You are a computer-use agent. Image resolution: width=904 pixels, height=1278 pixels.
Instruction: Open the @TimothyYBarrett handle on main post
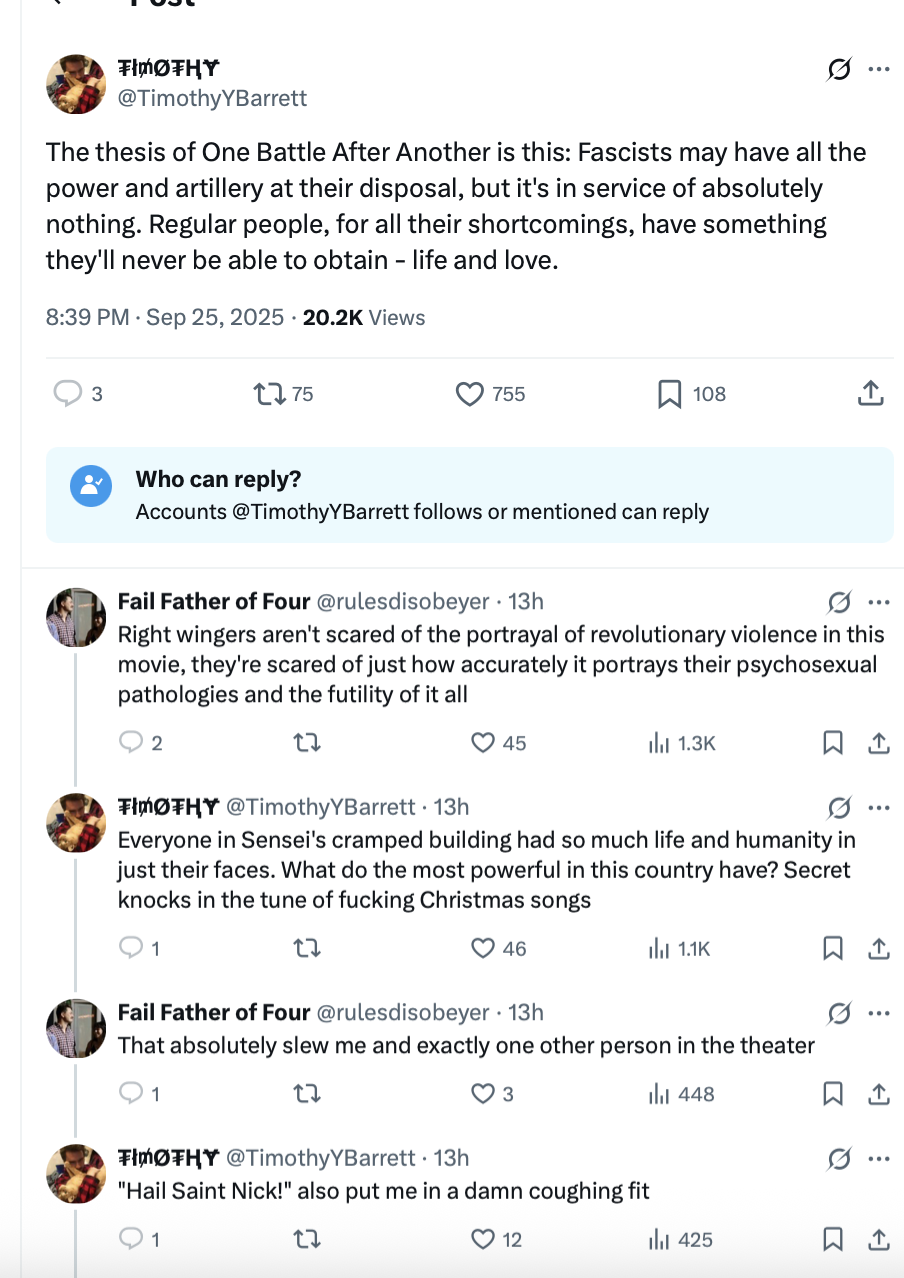pos(213,98)
